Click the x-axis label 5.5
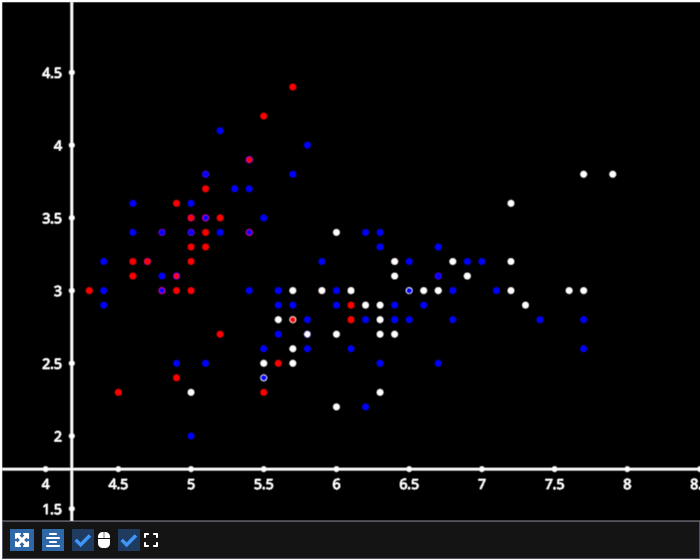 (x=263, y=485)
